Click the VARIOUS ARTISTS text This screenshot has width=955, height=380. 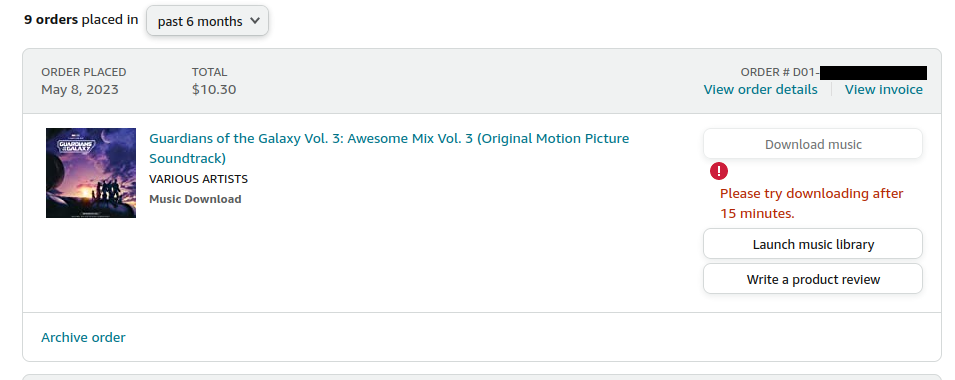[x=199, y=179]
